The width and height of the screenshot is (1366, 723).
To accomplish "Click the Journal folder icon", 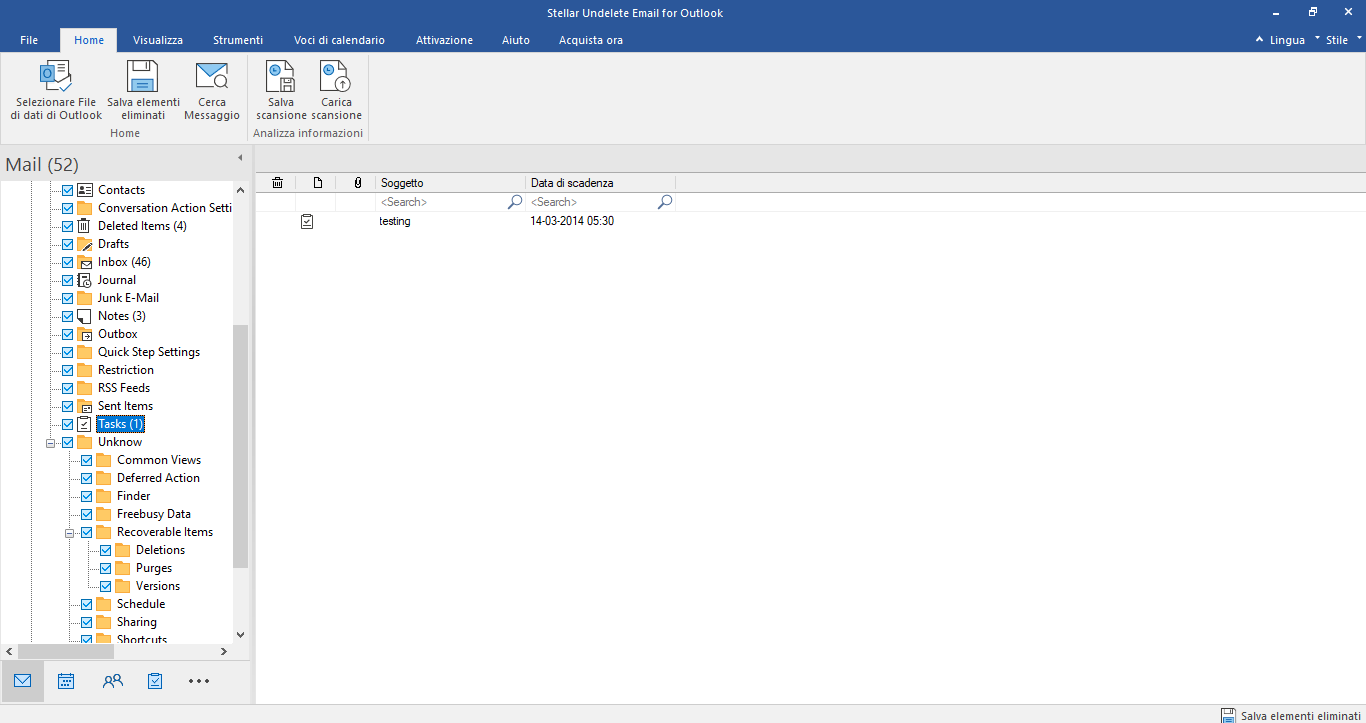I will 84,280.
